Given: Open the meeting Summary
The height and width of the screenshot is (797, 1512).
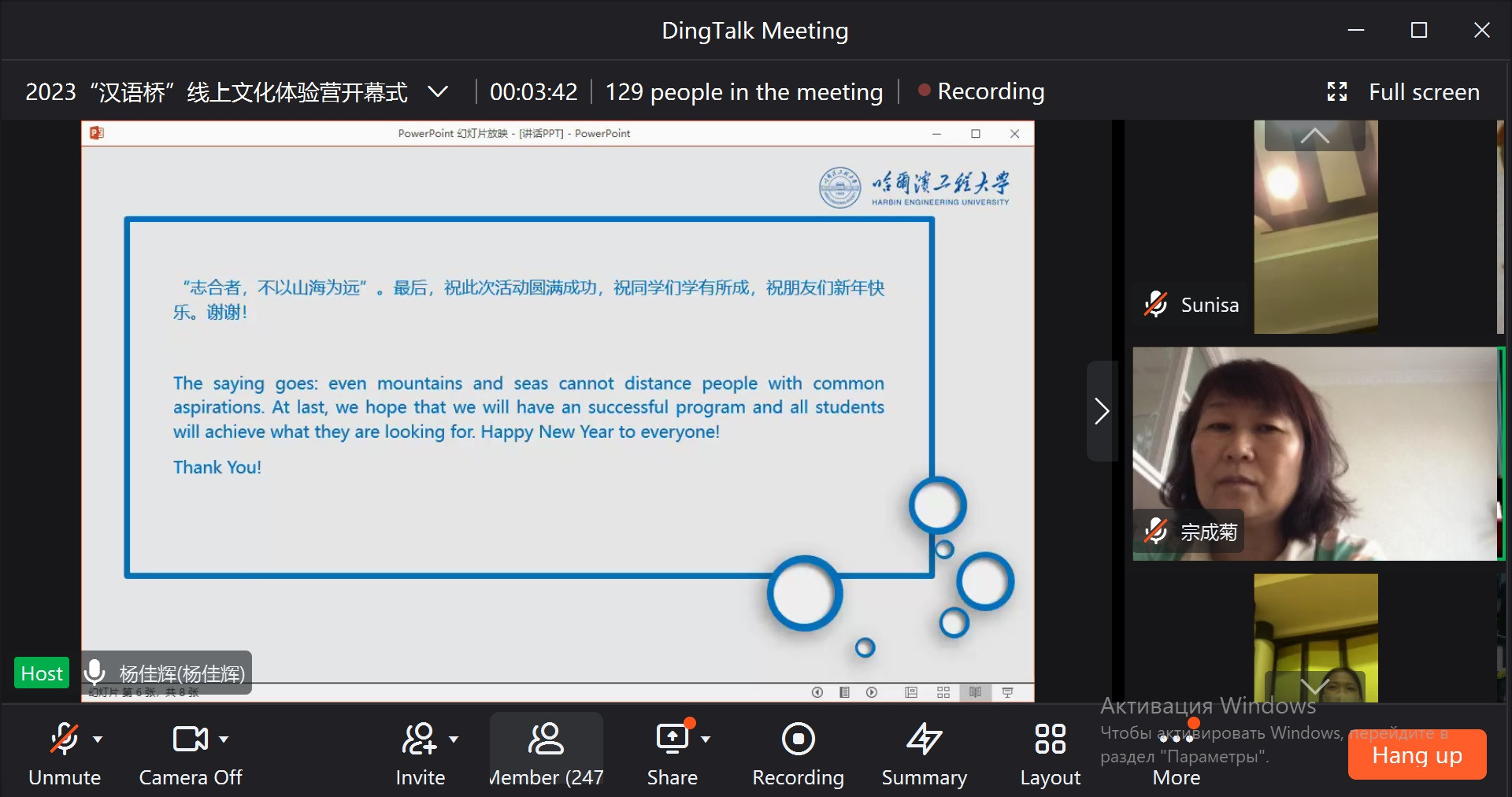Looking at the screenshot, I should (x=924, y=753).
